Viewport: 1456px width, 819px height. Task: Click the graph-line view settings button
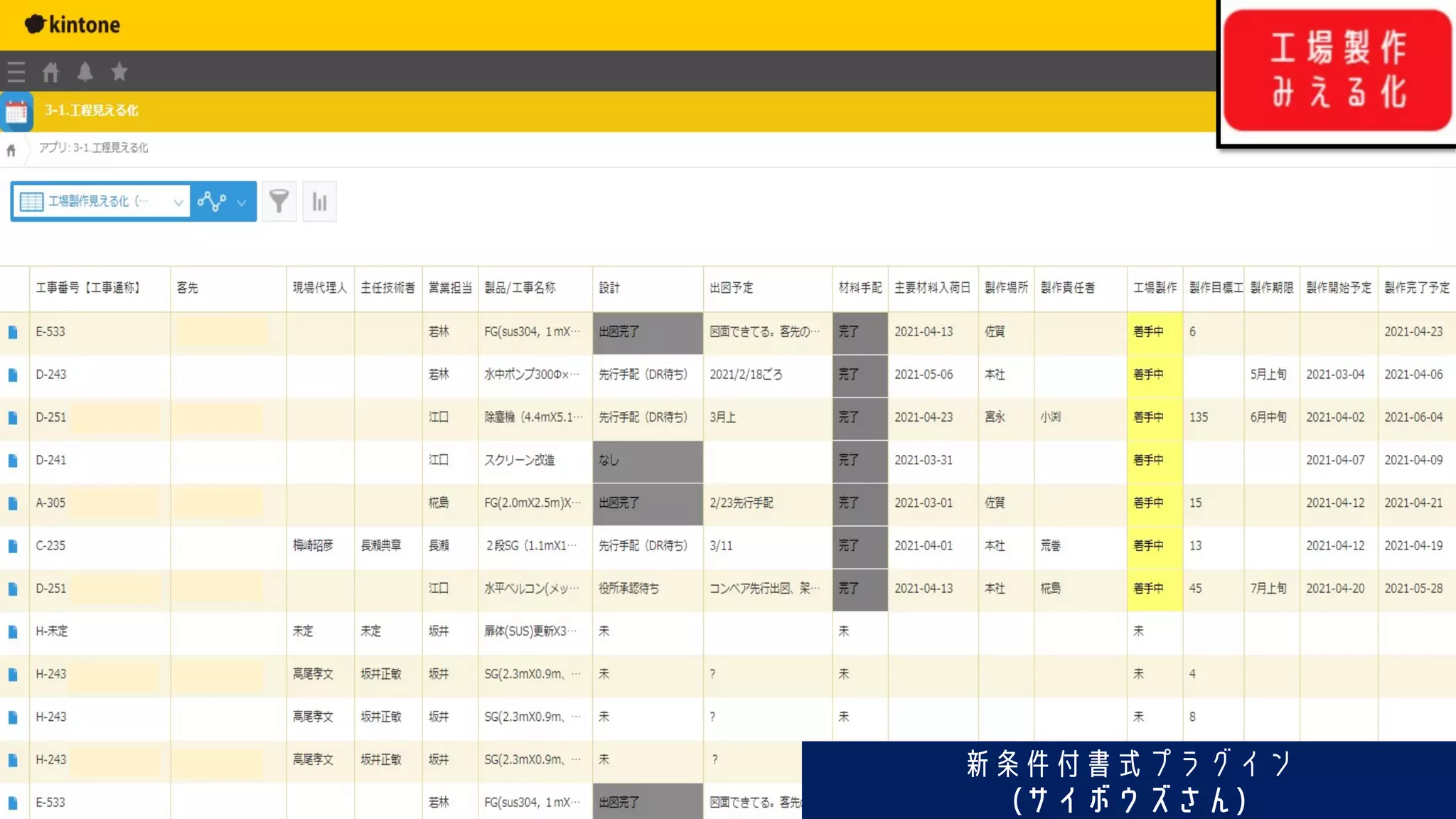point(212,202)
